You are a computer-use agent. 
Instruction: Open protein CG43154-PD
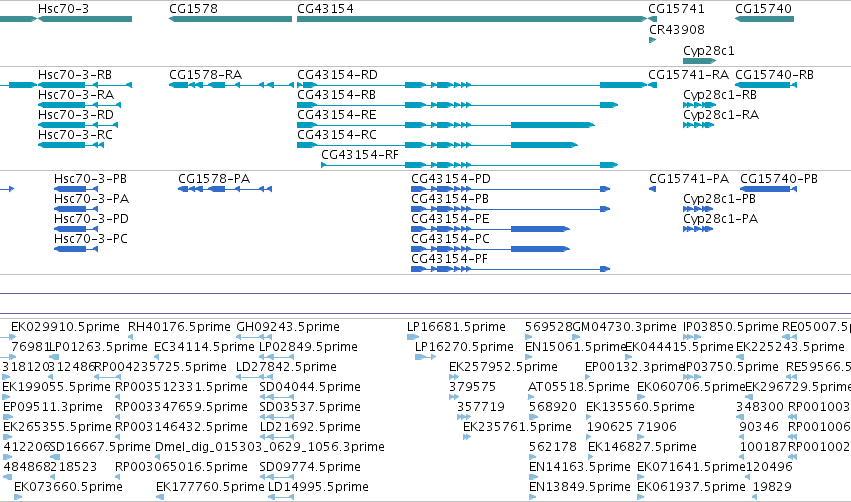(x=450, y=179)
